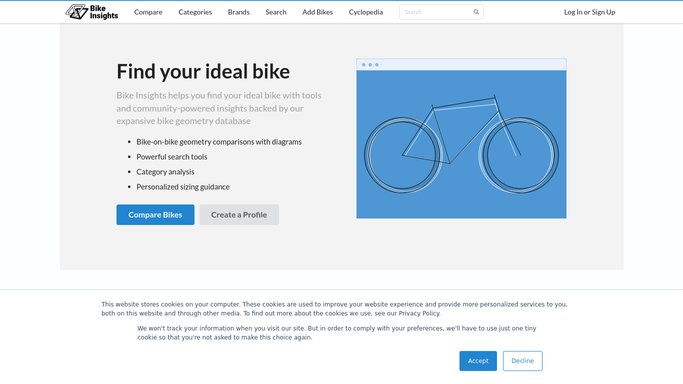The image size is (683, 384).
Task: Click the three dots in illustration window bar
Action: 370,65
